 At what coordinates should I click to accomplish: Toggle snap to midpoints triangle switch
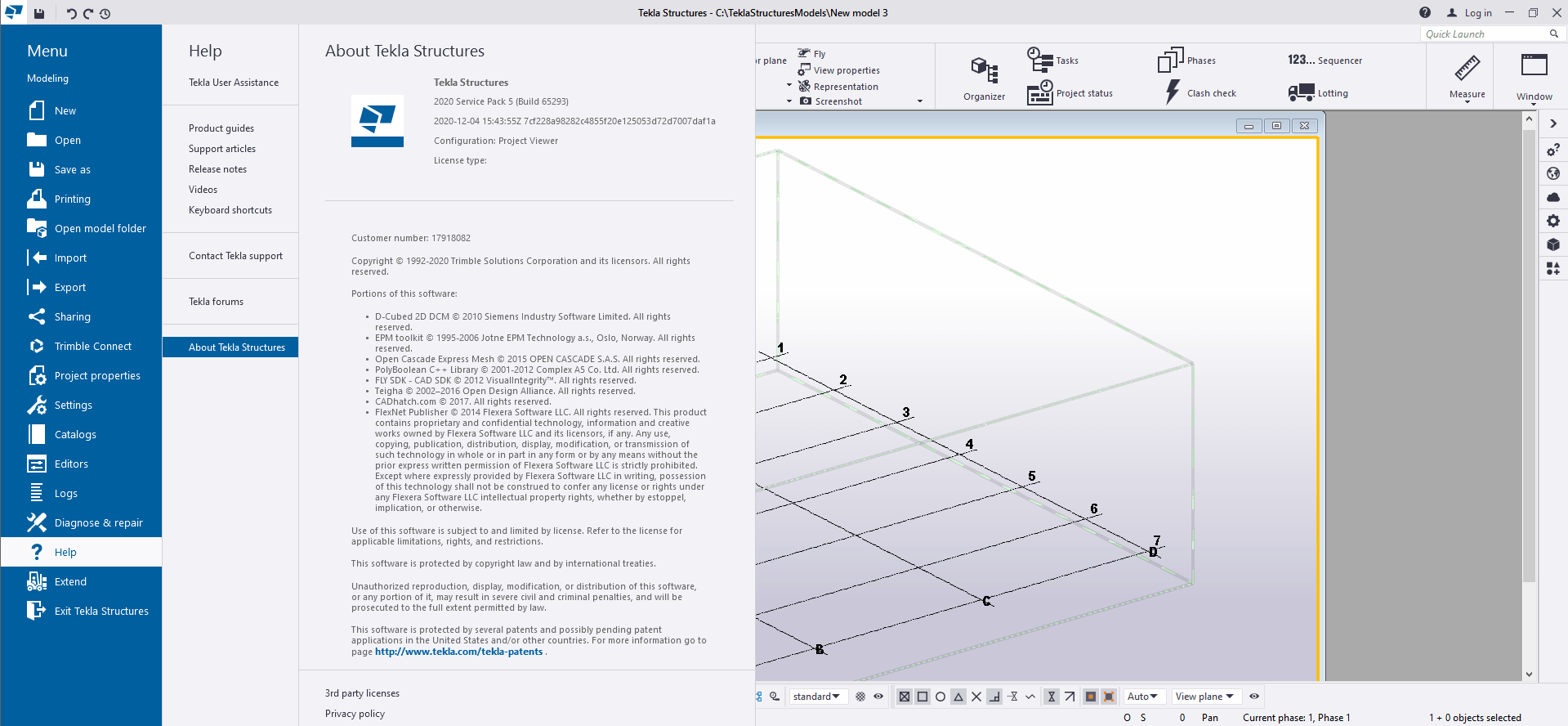pos(958,697)
